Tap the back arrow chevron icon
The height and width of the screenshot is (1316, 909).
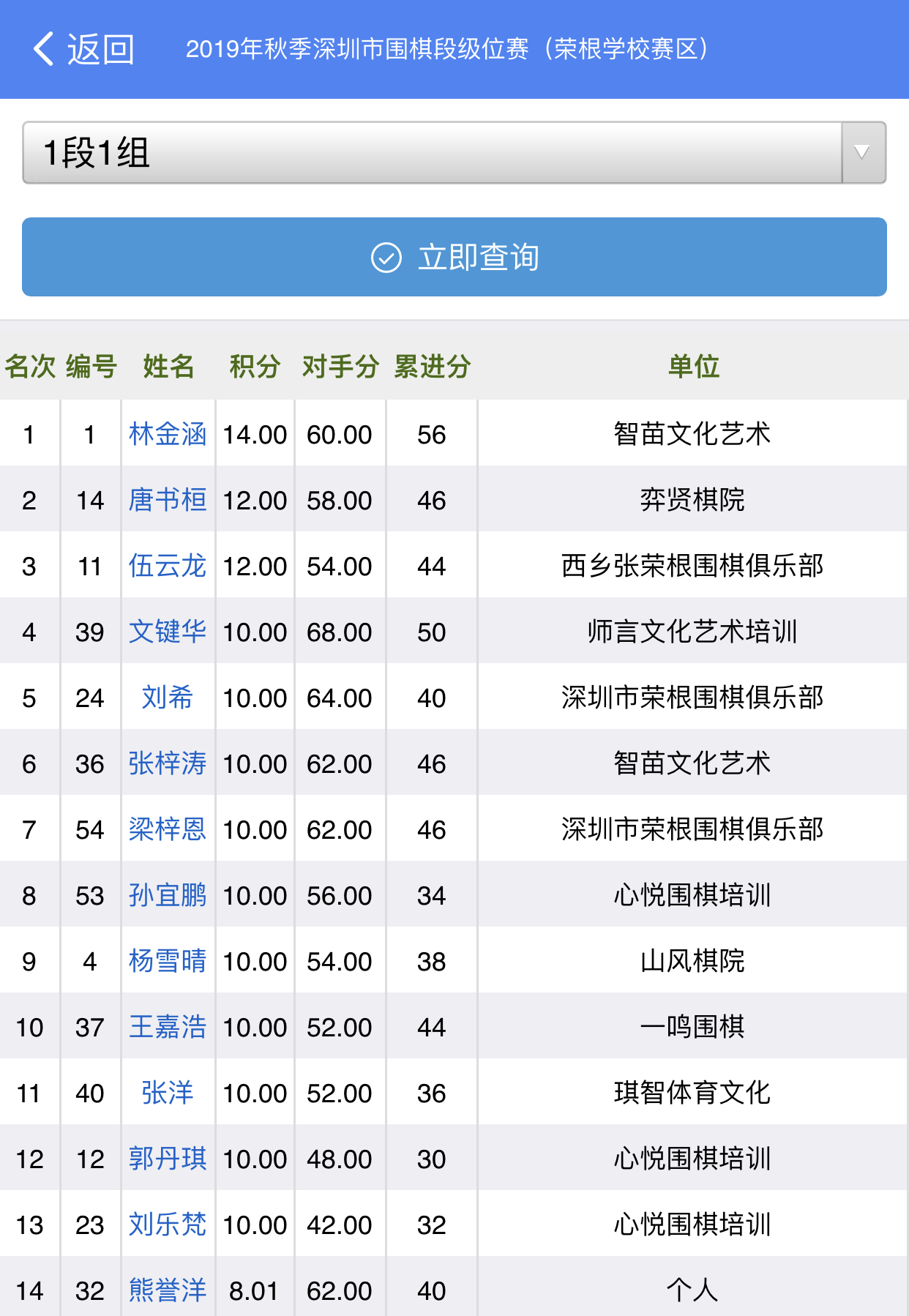43,49
